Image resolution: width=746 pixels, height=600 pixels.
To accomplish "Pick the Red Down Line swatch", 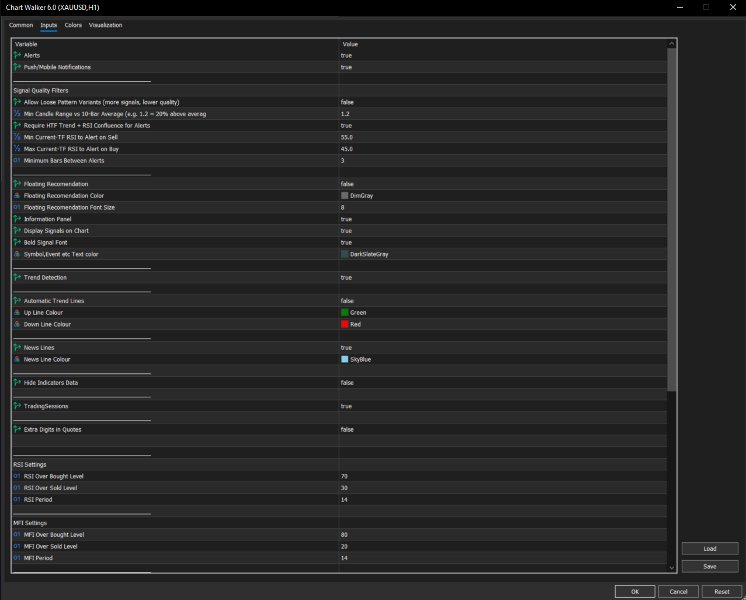I will (x=344, y=324).
